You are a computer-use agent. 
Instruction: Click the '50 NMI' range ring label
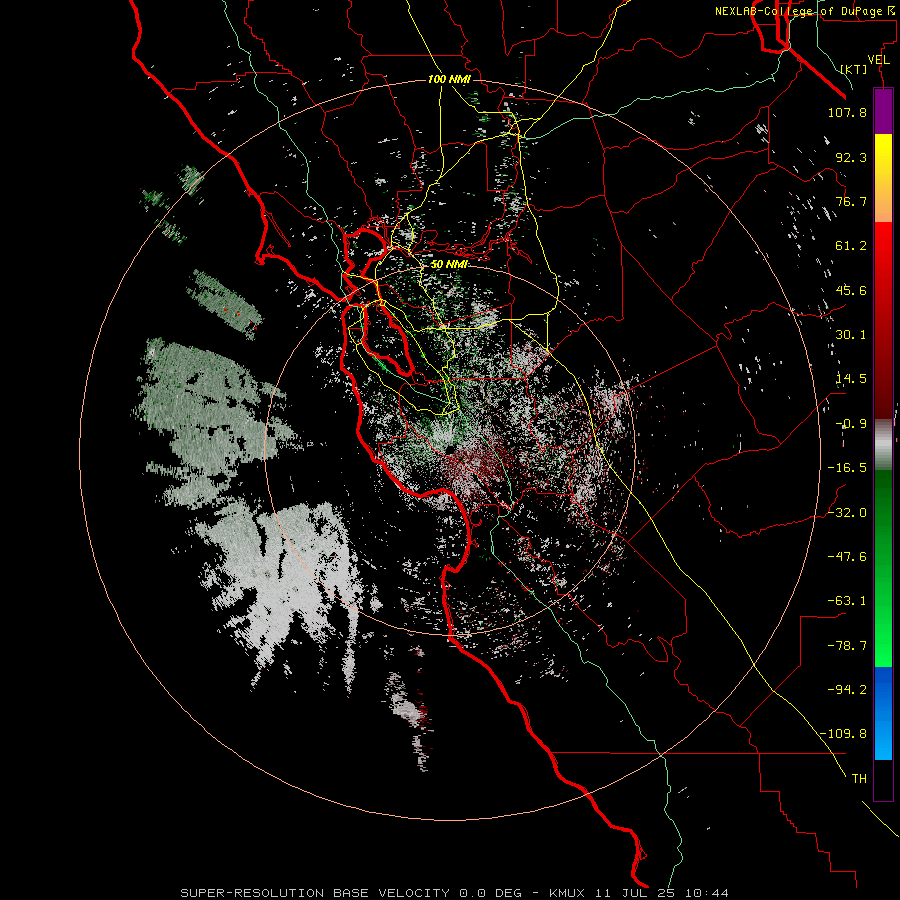(x=449, y=264)
